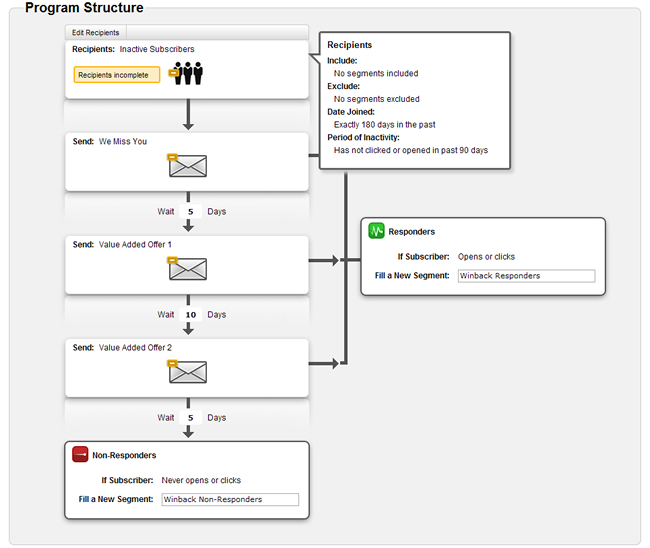Image resolution: width=650 pixels, height=548 pixels.
Task: Click the 10-day wait value
Action: pos(190,315)
